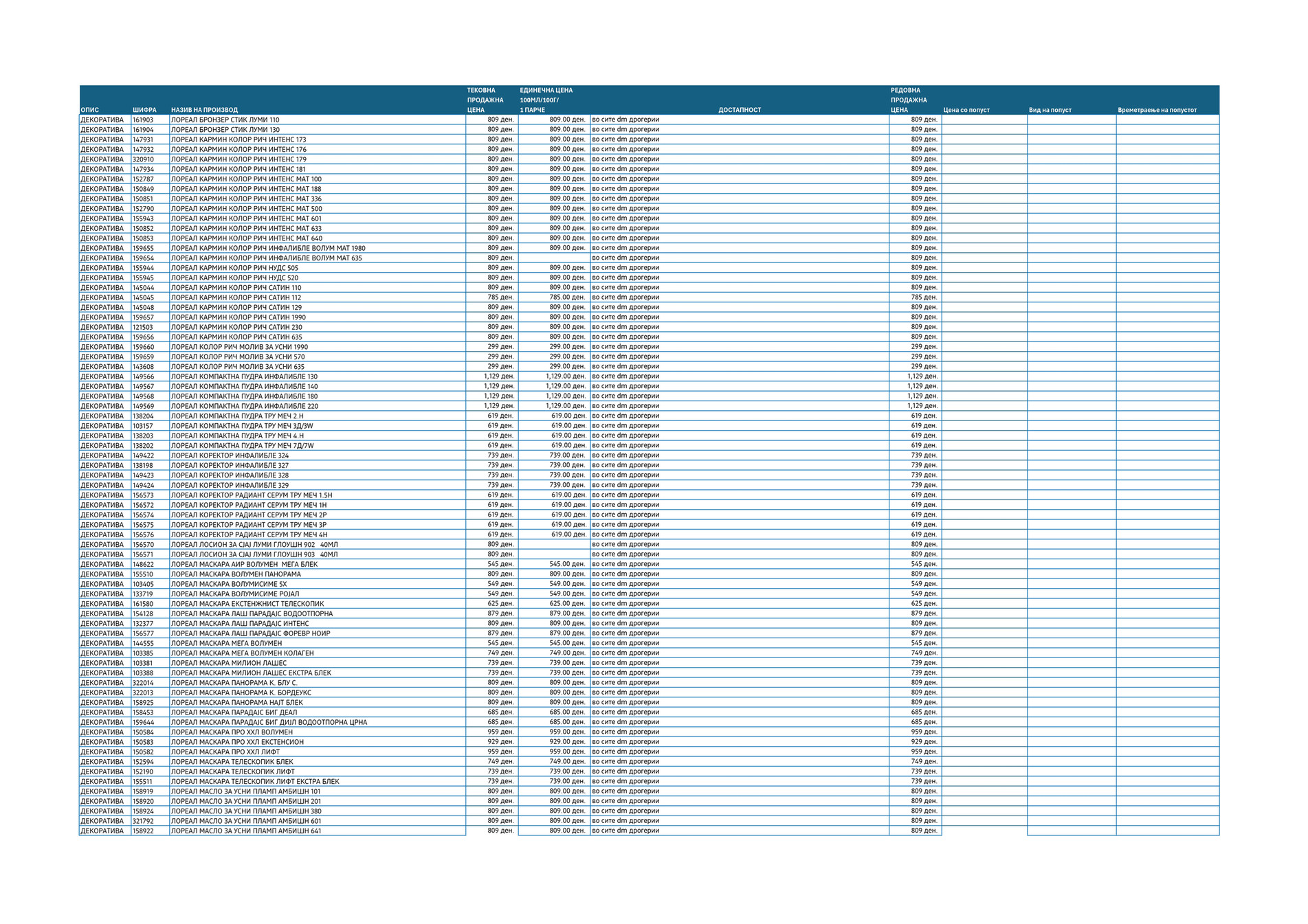The image size is (1308, 924).
Task: Click 'ЛОРЕАЛ КАРМИН КОЛОР РИЧ САТИН 129'
Action: [236, 308]
